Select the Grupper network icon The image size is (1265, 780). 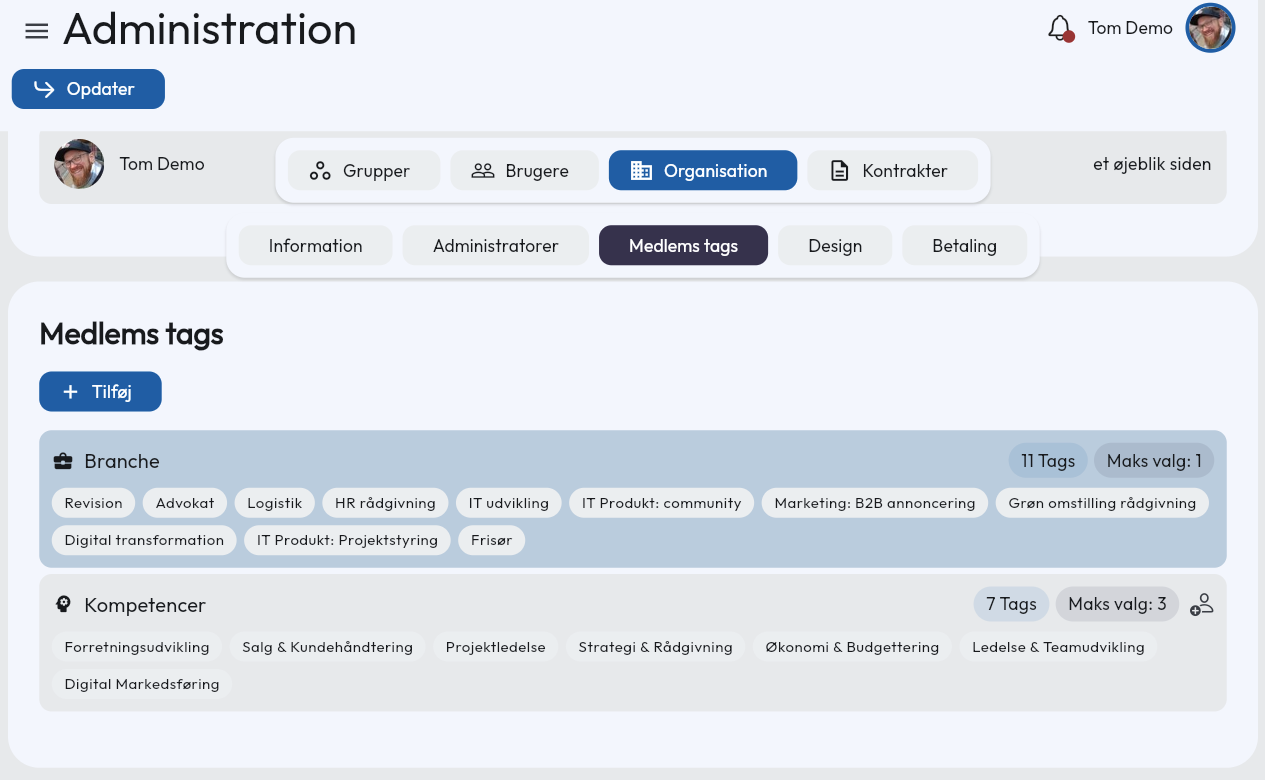point(319,170)
